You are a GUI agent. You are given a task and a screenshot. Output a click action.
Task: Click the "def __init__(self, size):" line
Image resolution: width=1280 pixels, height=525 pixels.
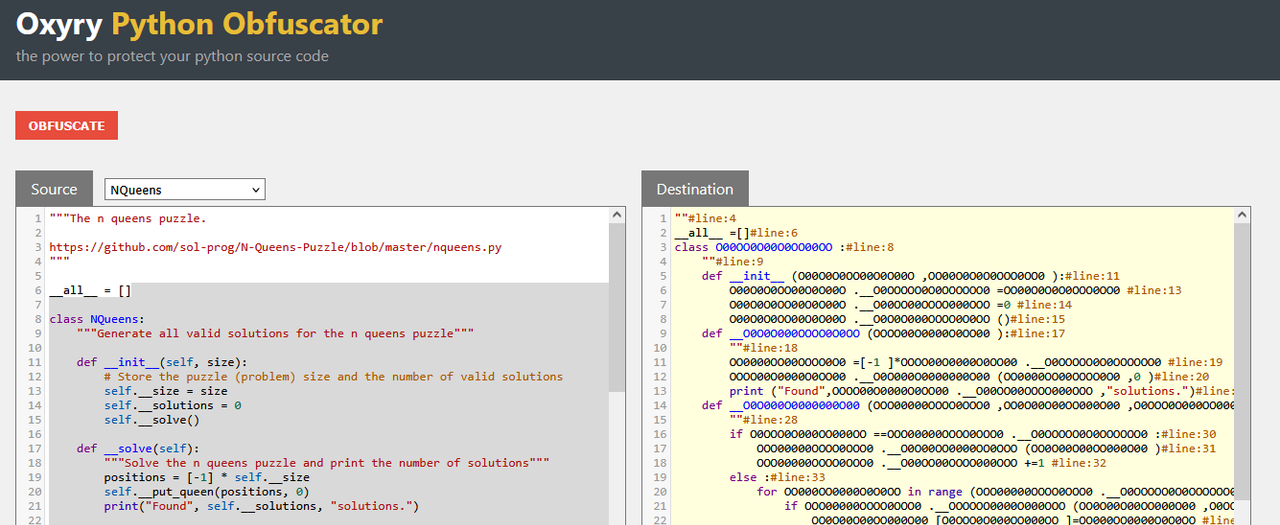(161, 362)
